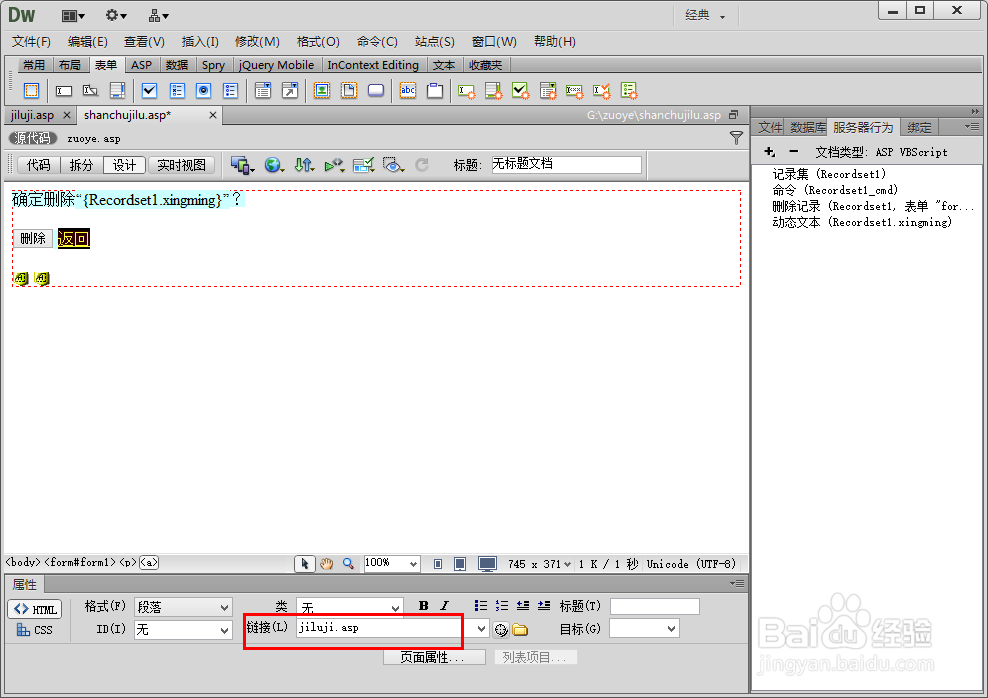Click the related files filter funnel icon

(x=736, y=138)
